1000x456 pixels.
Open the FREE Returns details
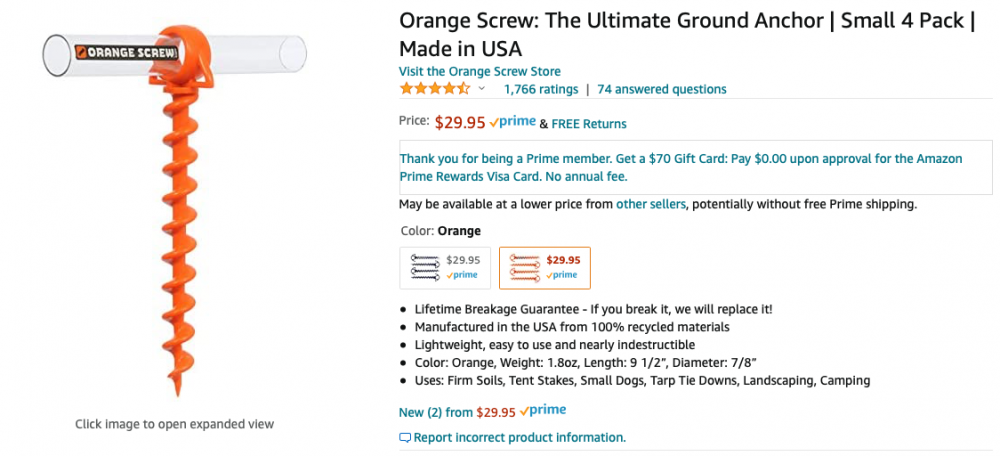pyautogui.click(x=589, y=124)
